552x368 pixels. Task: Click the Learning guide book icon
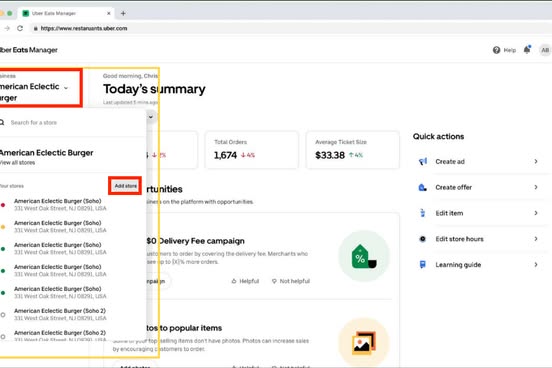point(422,264)
